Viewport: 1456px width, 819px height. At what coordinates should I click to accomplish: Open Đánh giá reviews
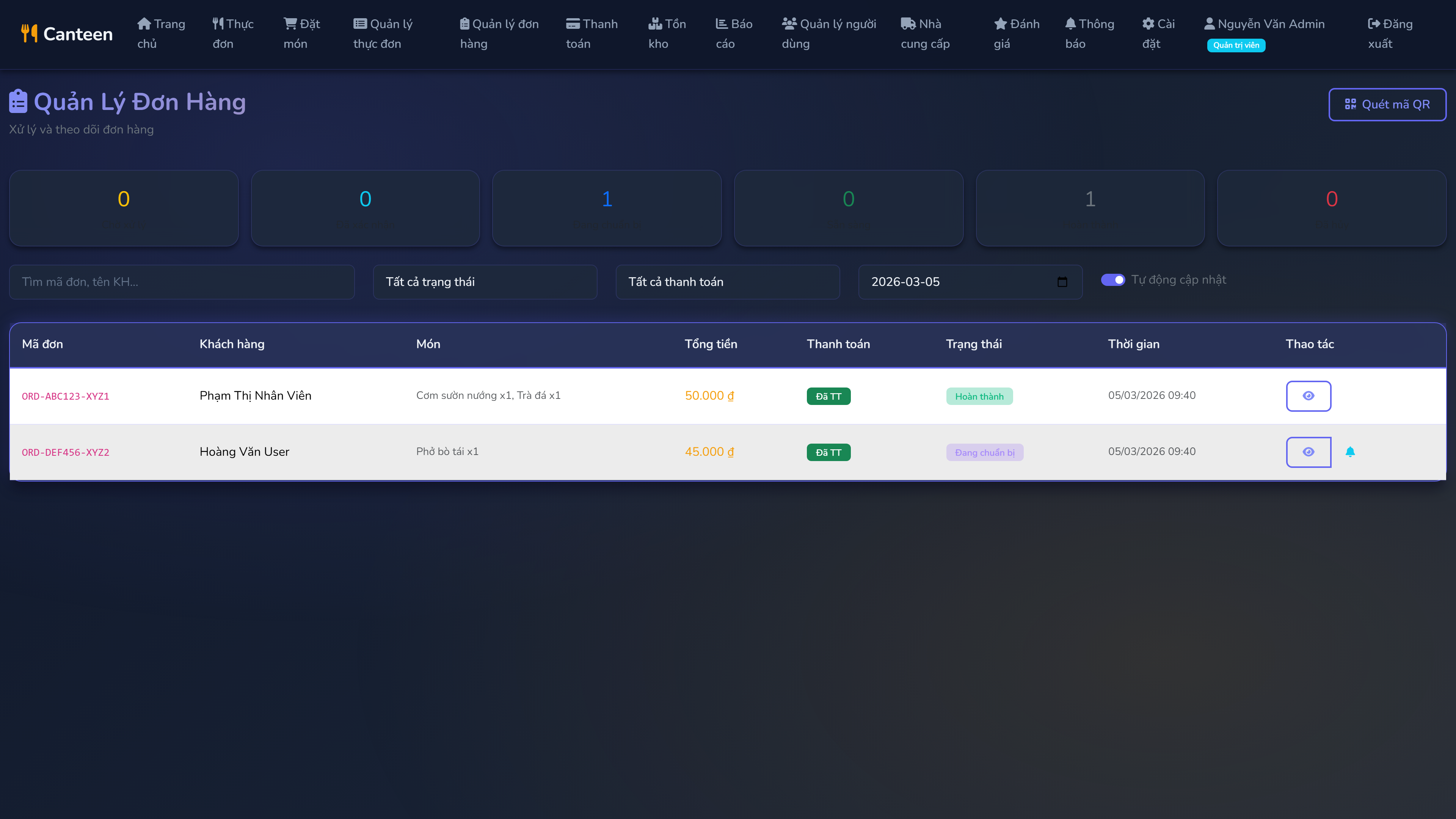[x=1016, y=34]
